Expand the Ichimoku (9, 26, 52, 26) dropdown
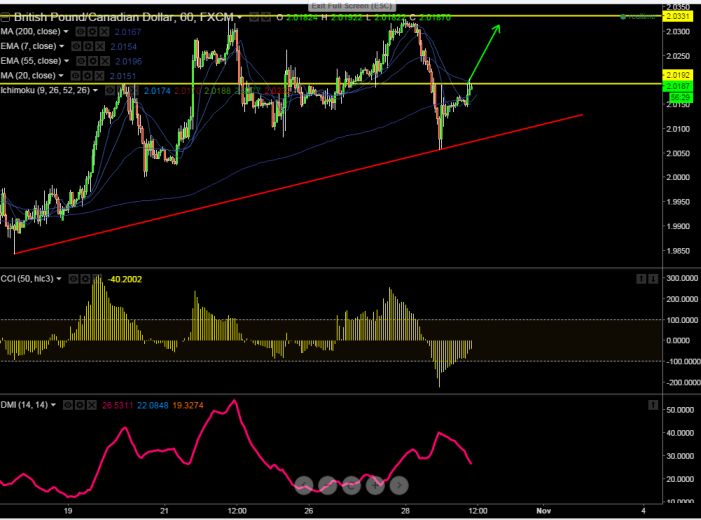Image resolution: width=701 pixels, height=520 pixels. [95, 90]
